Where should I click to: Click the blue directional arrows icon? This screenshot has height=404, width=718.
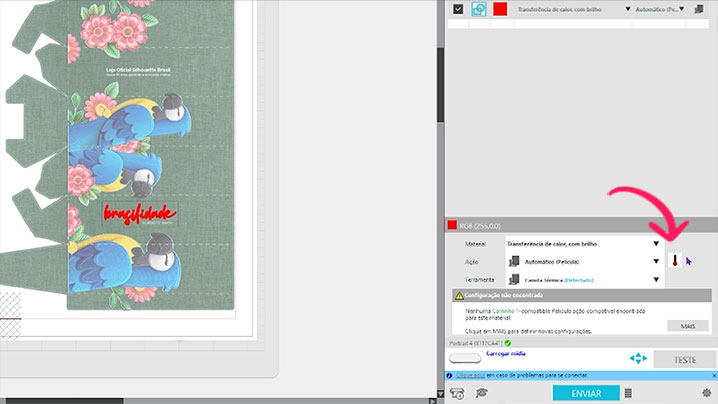click(638, 359)
